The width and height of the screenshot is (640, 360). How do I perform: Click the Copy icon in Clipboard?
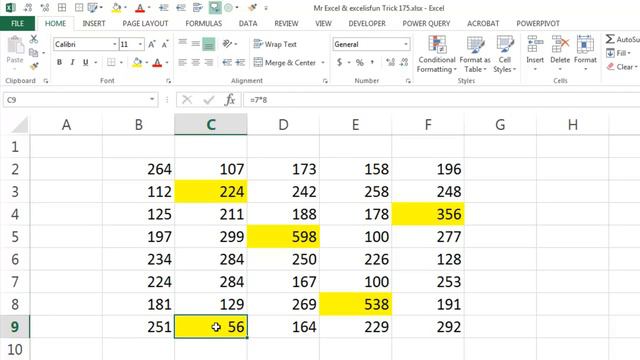(x=33, y=53)
